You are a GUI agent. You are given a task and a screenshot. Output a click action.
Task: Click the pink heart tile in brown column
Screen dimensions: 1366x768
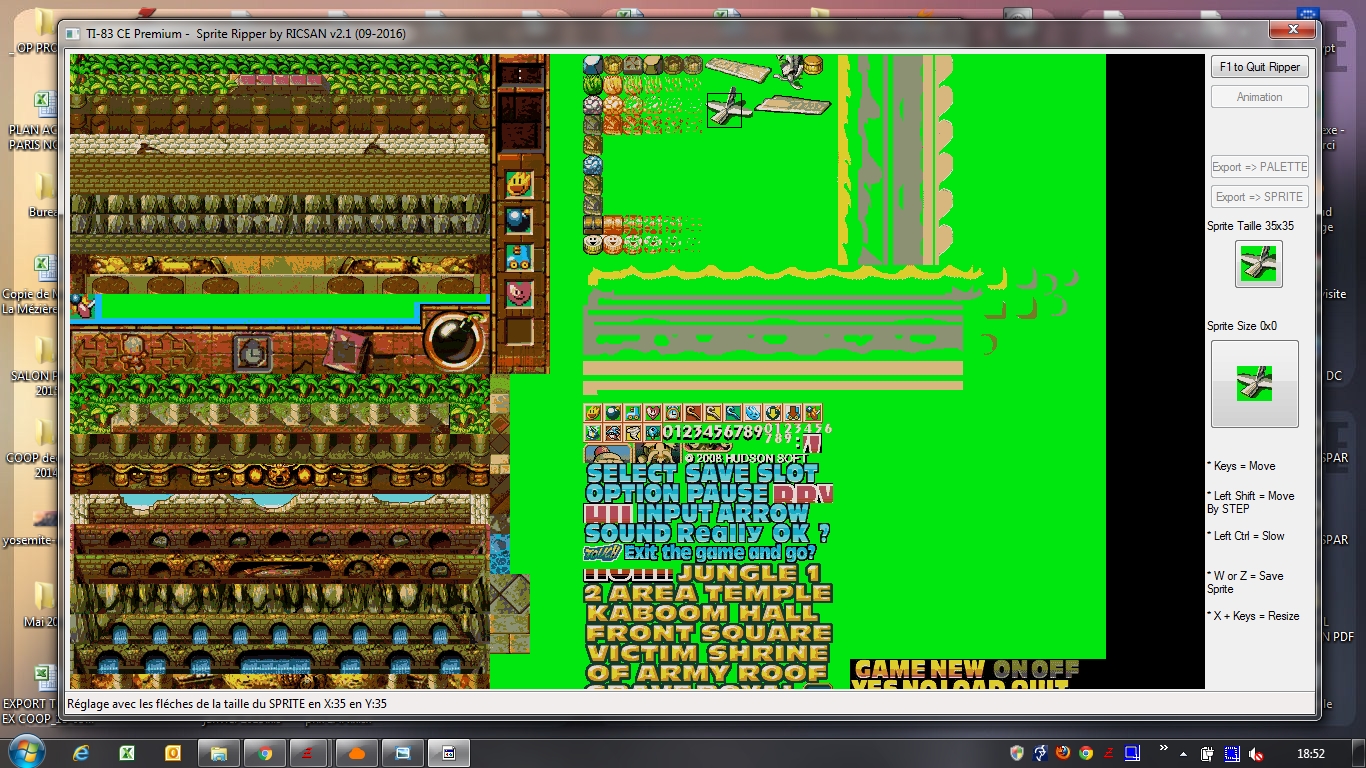tap(518, 294)
